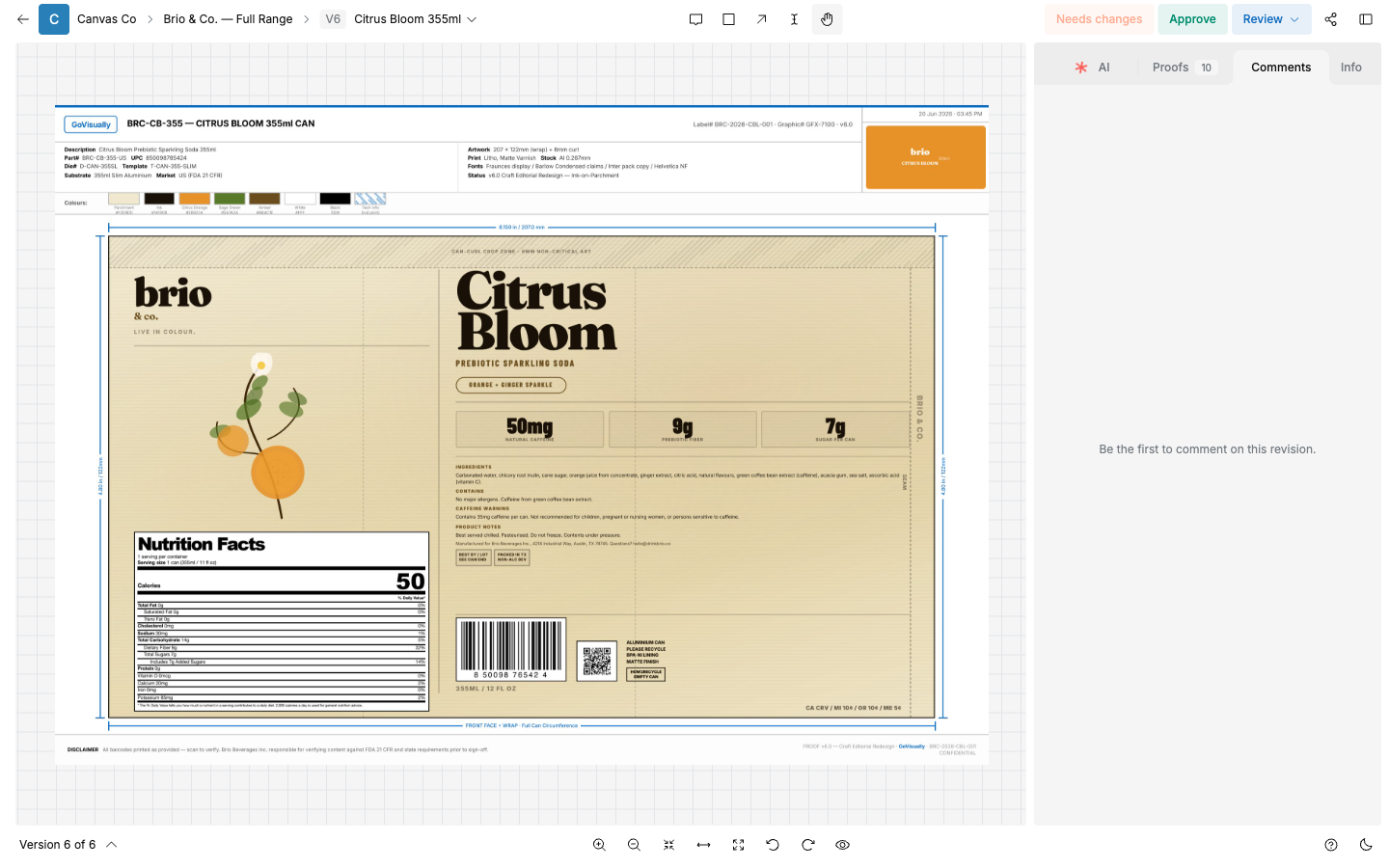The width and height of the screenshot is (1389, 868).
Task: Click the Citrus Orange colour swatch
Action: (194, 199)
